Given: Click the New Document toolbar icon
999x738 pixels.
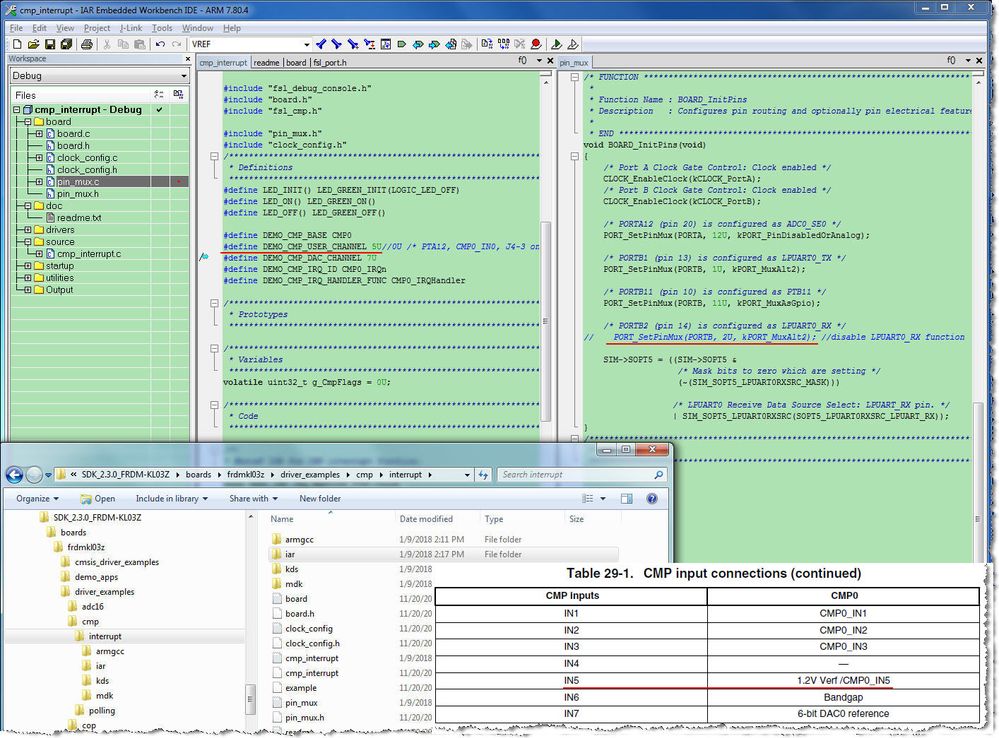Looking at the screenshot, I should (x=16, y=44).
